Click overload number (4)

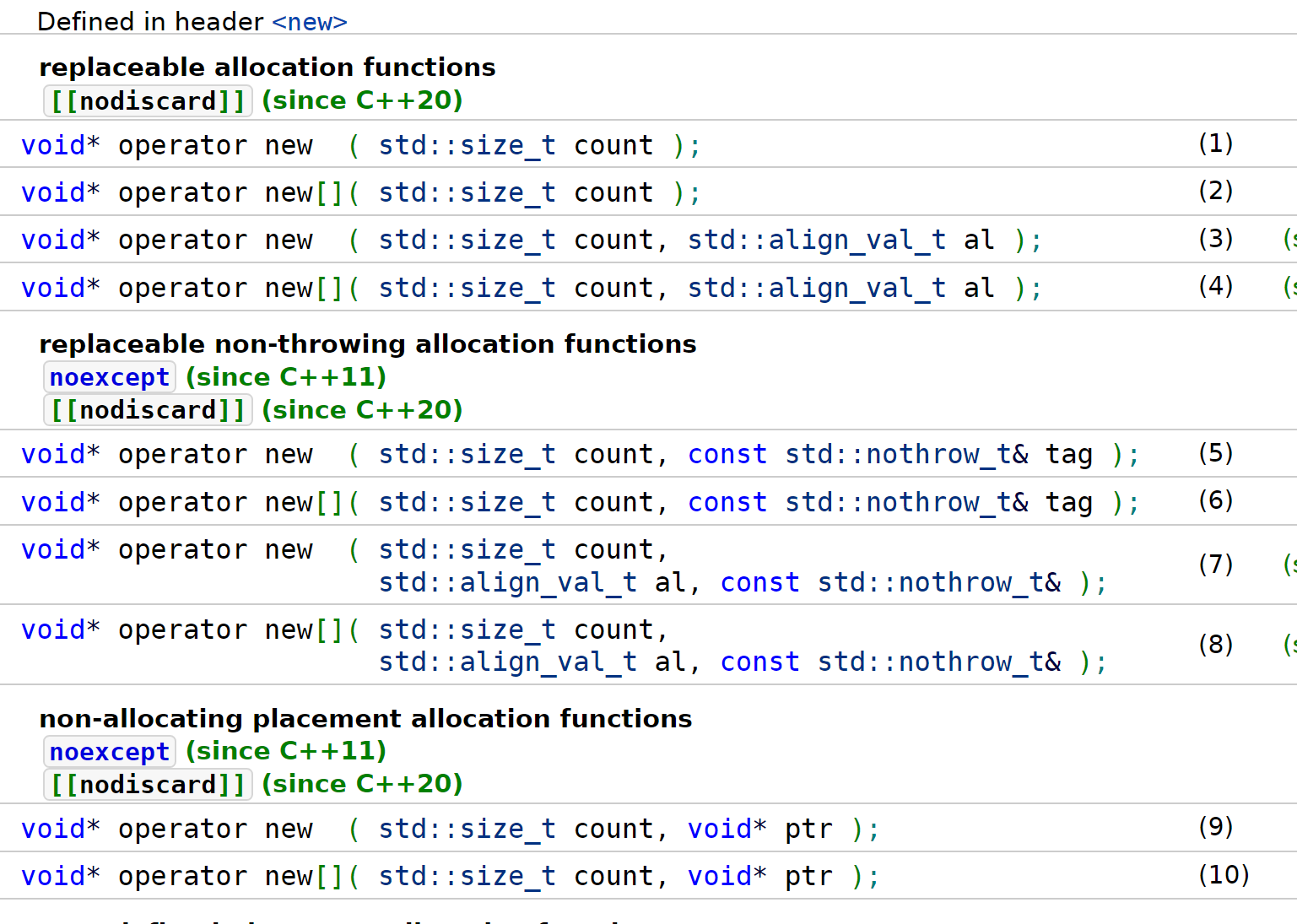[x=1216, y=285]
